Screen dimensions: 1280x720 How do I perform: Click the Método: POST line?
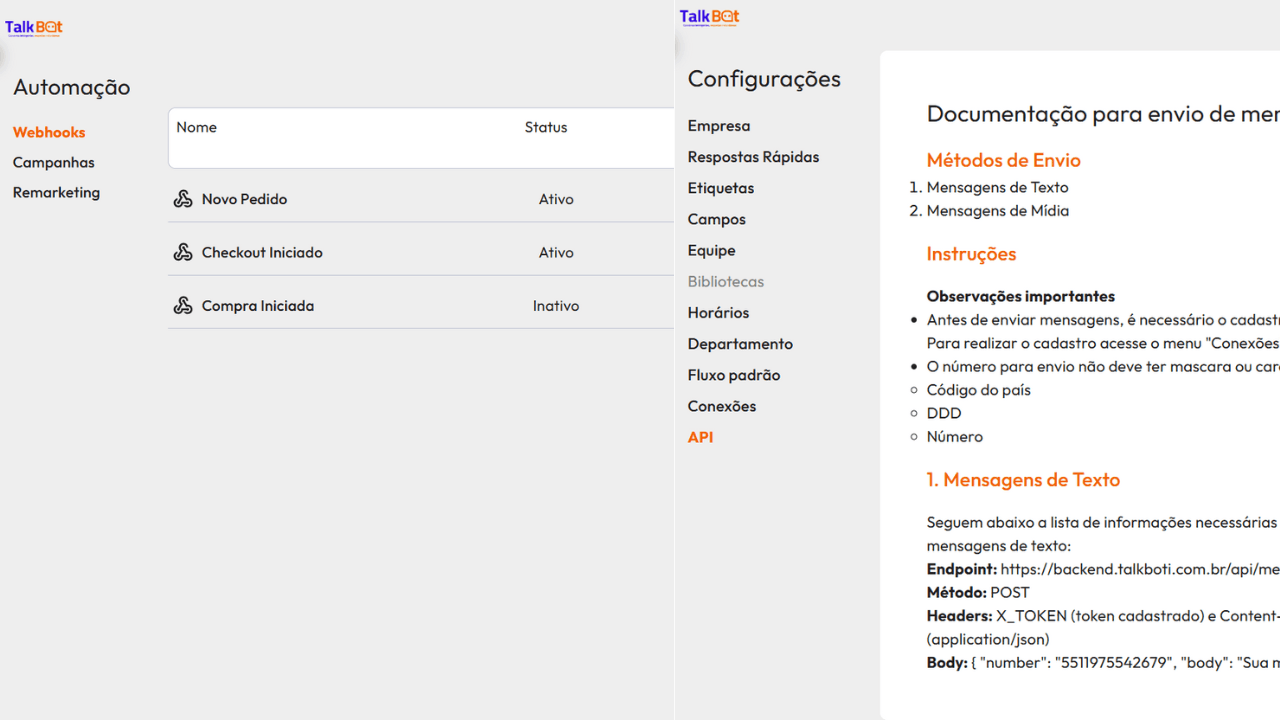pos(978,592)
